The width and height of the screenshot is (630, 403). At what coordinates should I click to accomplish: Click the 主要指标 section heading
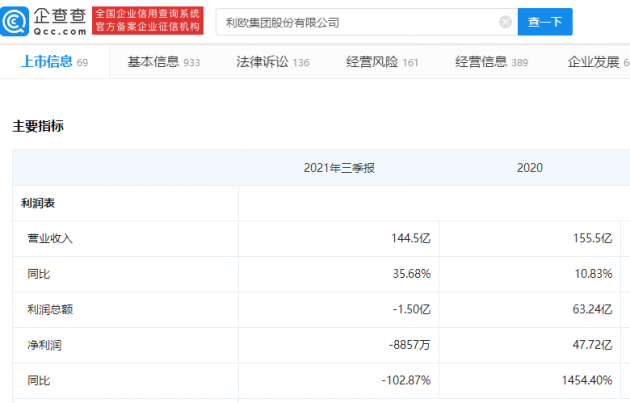coord(38,127)
